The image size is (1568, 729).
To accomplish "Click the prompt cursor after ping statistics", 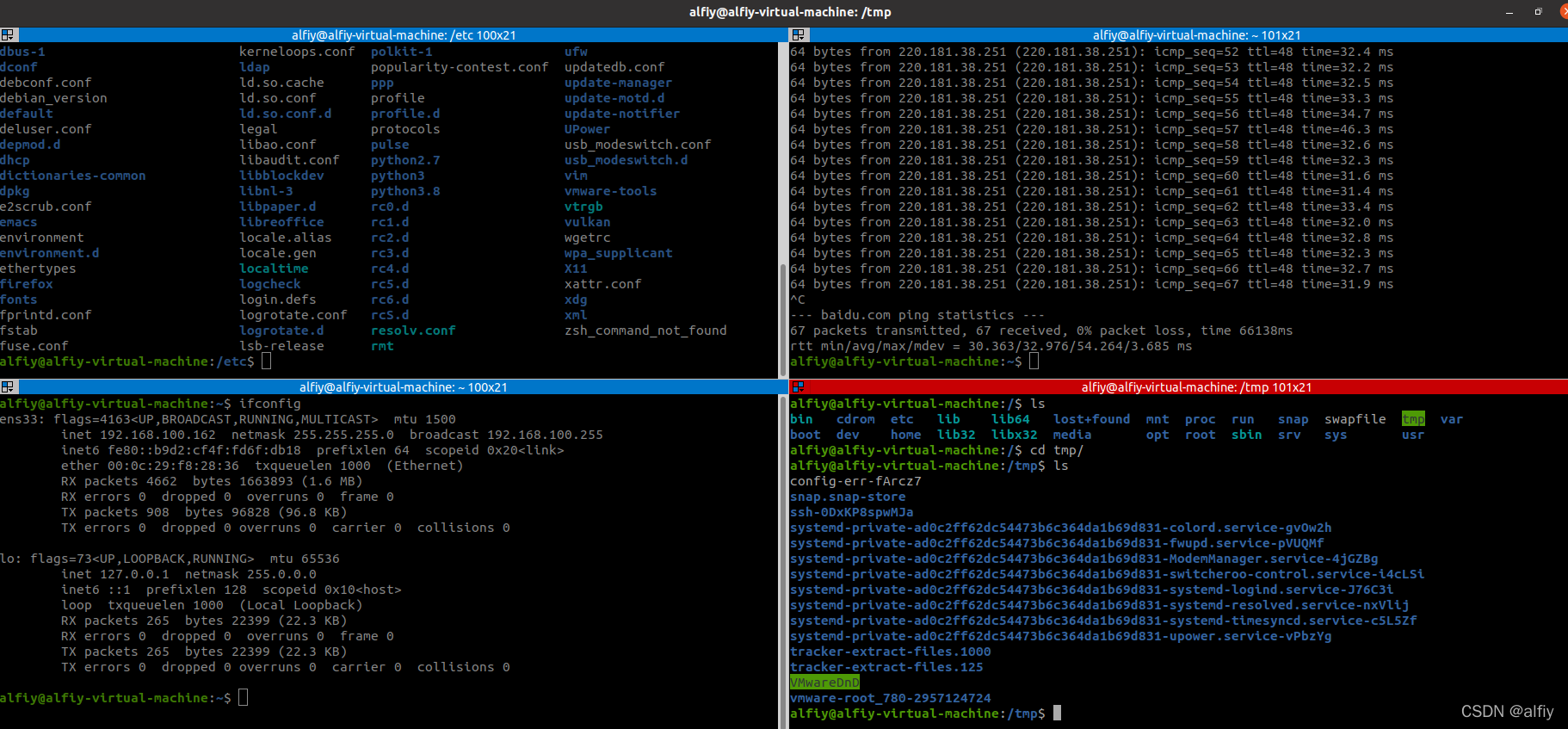I will pos(1034,361).
